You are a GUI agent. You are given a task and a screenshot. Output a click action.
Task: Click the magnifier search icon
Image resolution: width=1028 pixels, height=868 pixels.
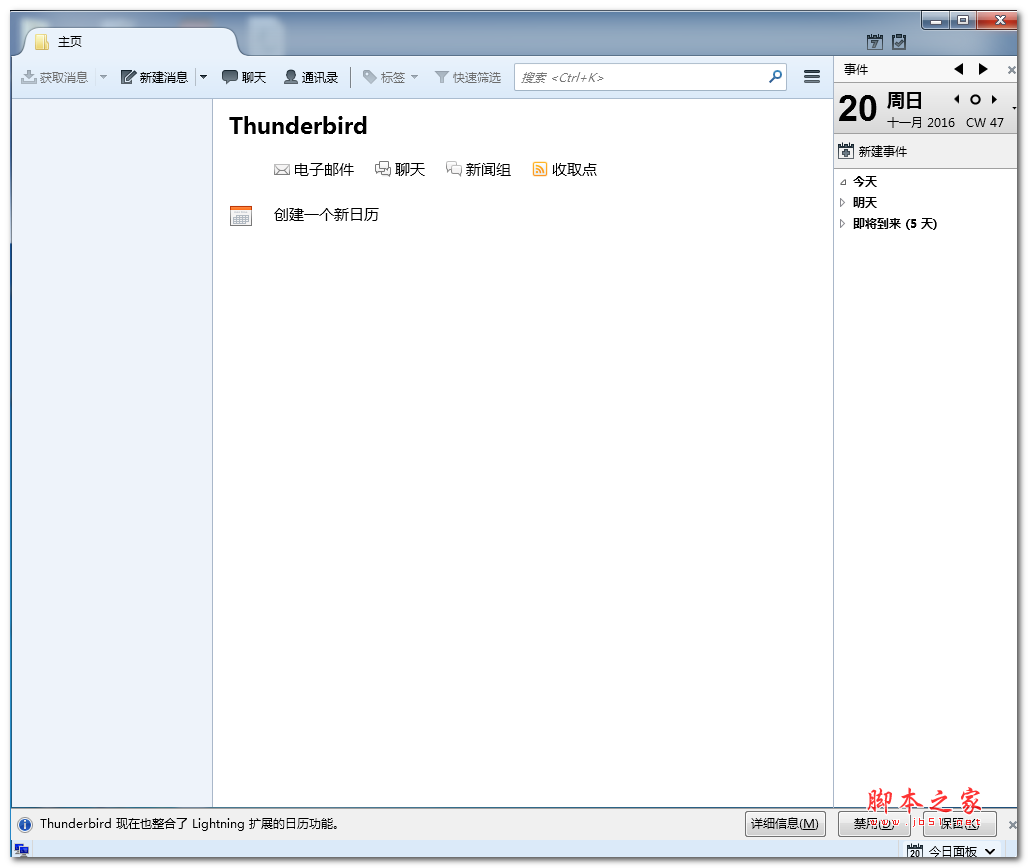pyautogui.click(x=776, y=77)
